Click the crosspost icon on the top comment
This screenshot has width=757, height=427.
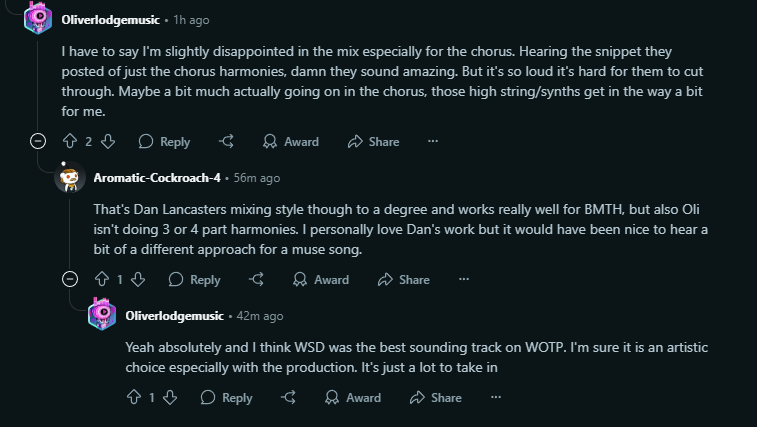[227, 142]
